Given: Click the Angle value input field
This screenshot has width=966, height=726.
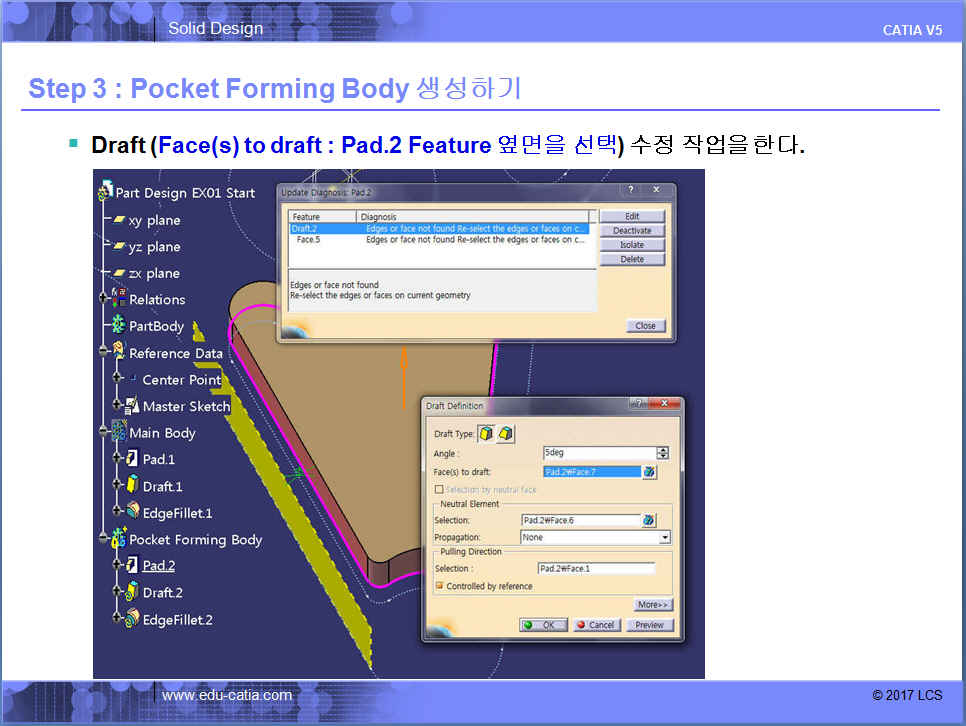Looking at the screenshot, I should point(597,453).
